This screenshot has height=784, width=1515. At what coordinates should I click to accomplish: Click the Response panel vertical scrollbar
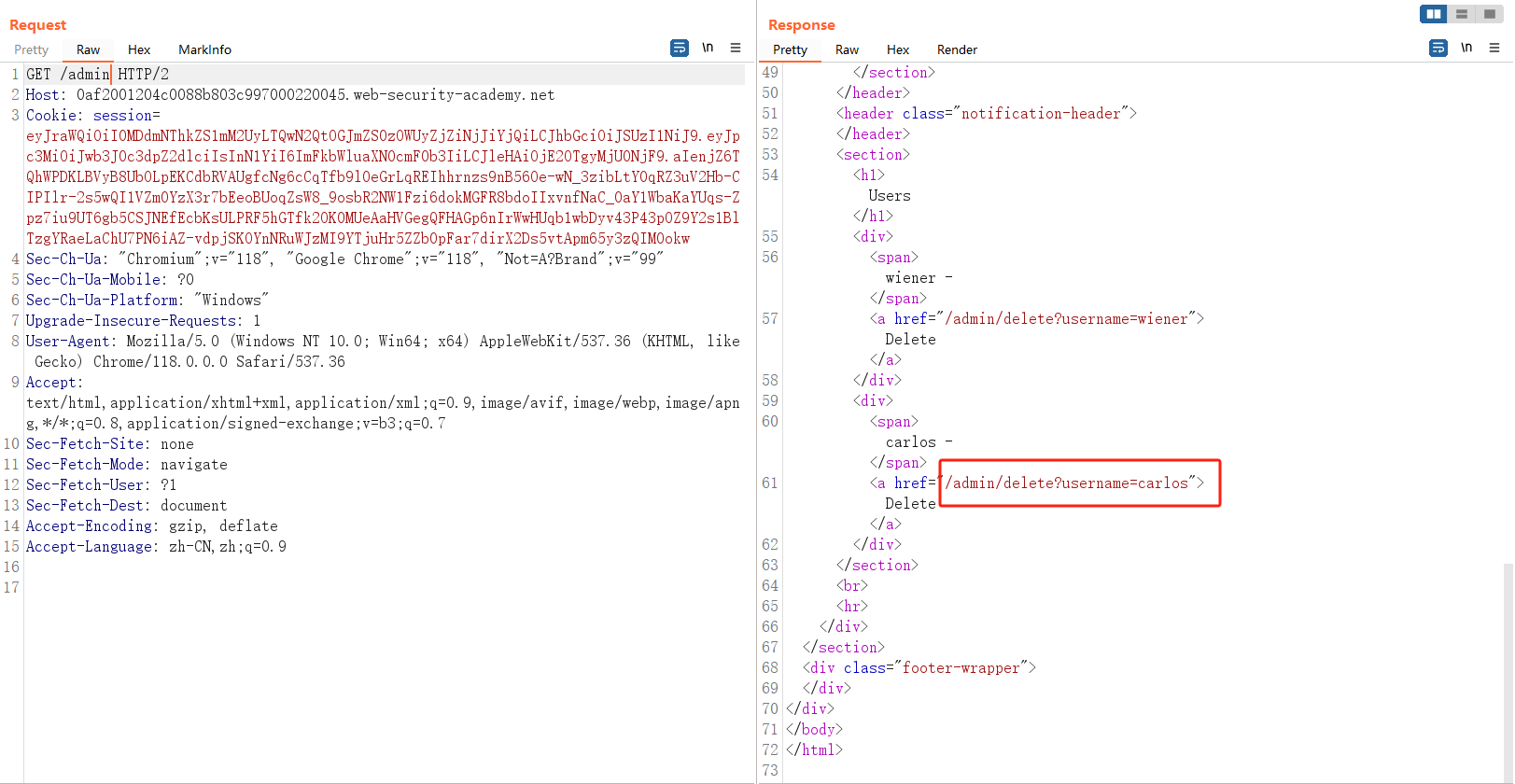[x=1508, y=672]
